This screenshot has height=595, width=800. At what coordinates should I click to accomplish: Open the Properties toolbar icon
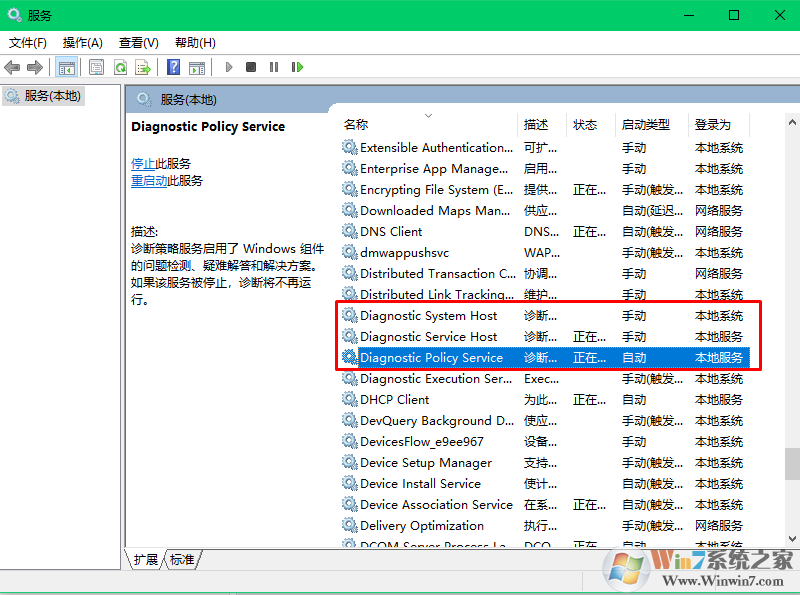96,67
